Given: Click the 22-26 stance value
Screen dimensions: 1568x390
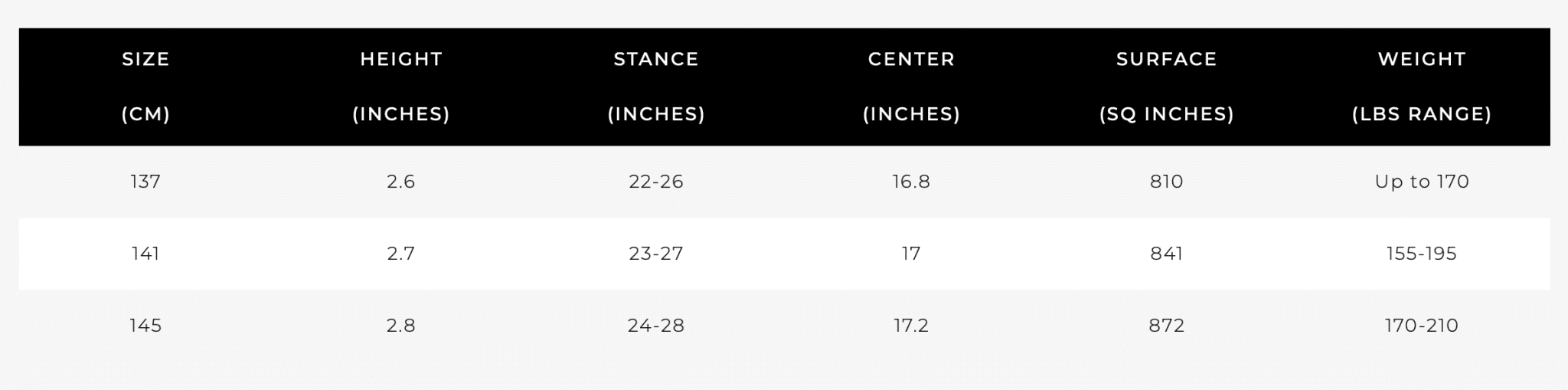Looking at the screenshot, I should [656, 182].
